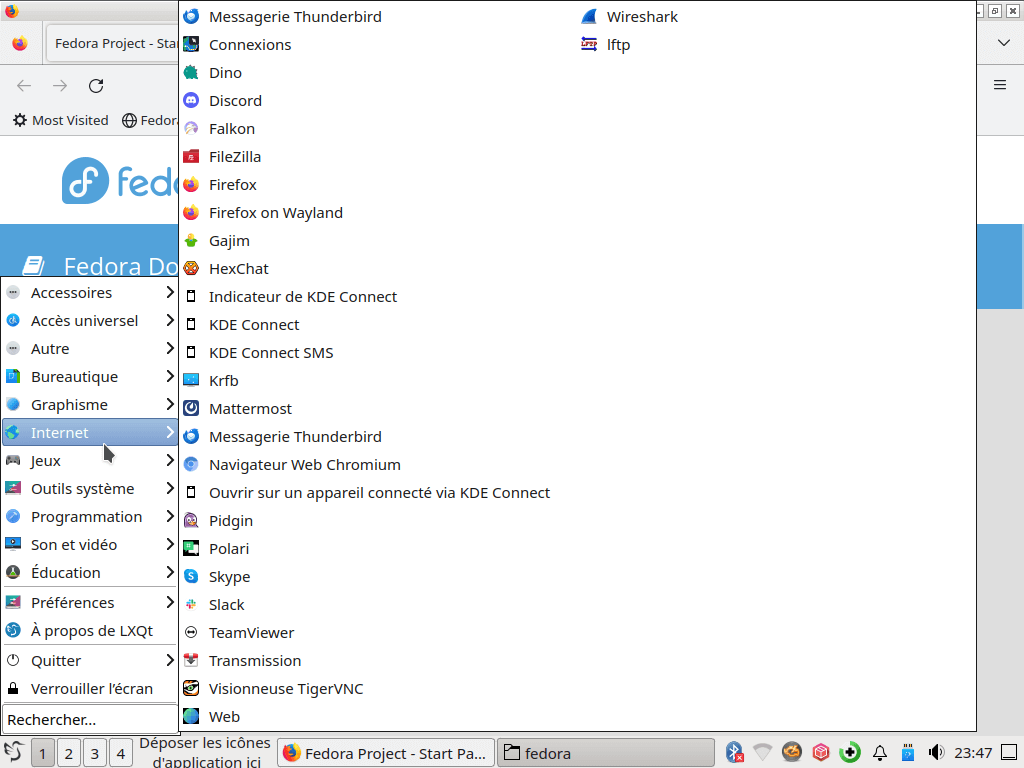The height and width of the screenshot is (768, 1024).
Task: Open Connexions remote desktop app
Action: pos(237,45)
